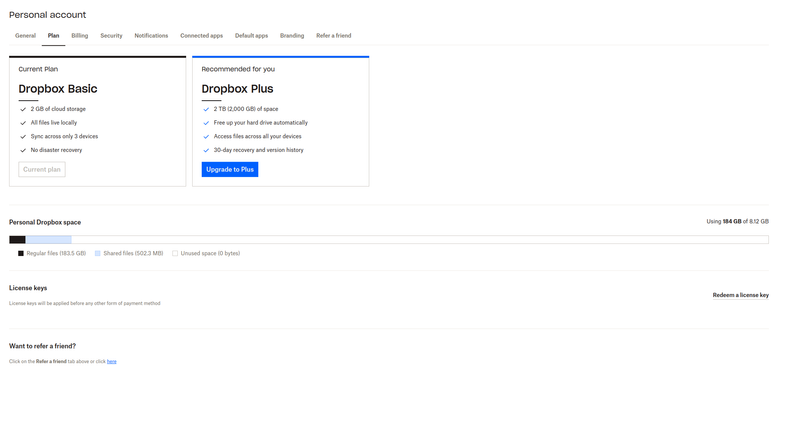Open the Security tab
Viewport: 800px width, 422px height.
111,36
